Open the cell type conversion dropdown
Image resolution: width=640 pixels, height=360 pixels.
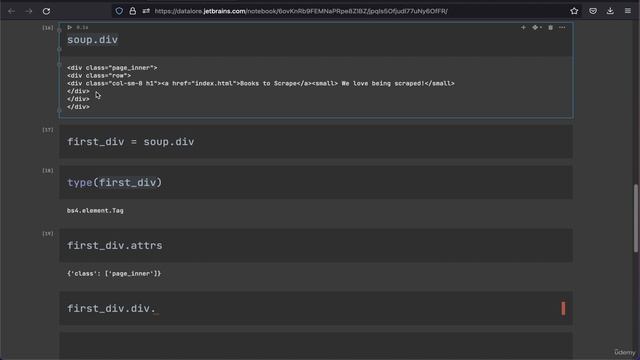537,27
